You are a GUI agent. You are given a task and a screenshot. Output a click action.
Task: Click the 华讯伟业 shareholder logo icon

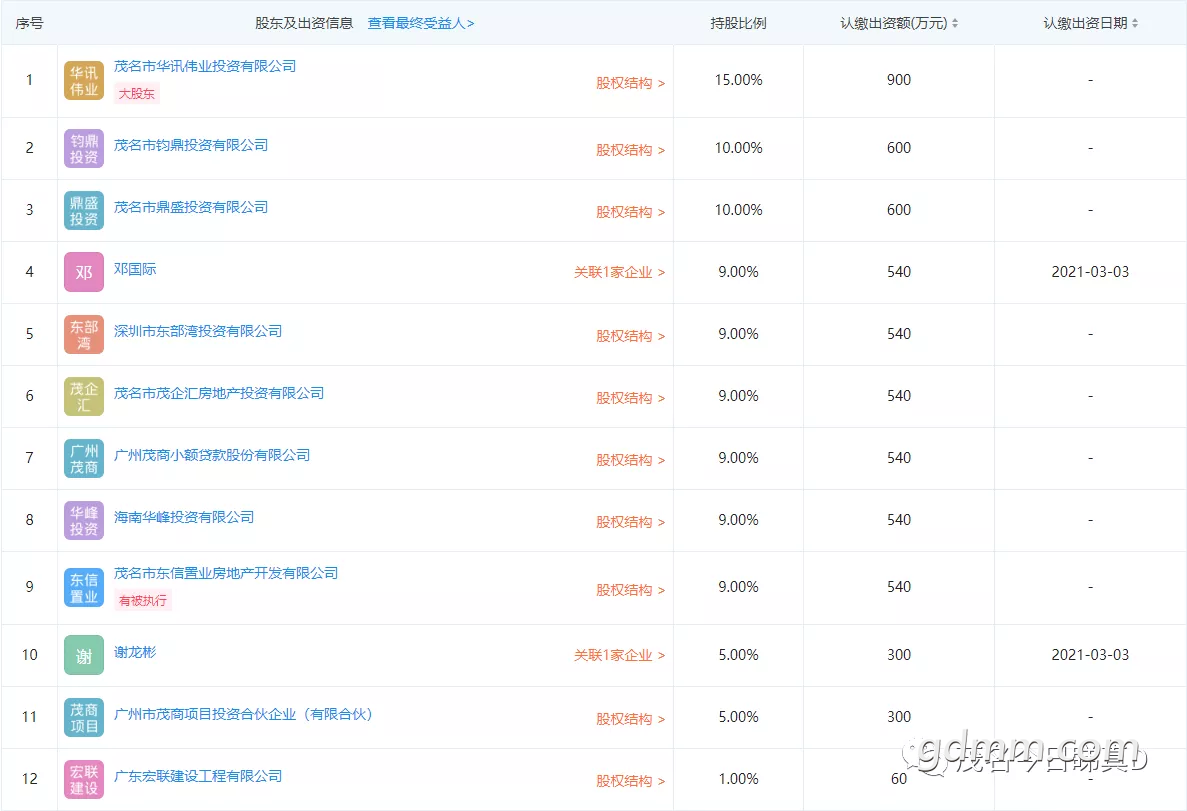point(84,81)
